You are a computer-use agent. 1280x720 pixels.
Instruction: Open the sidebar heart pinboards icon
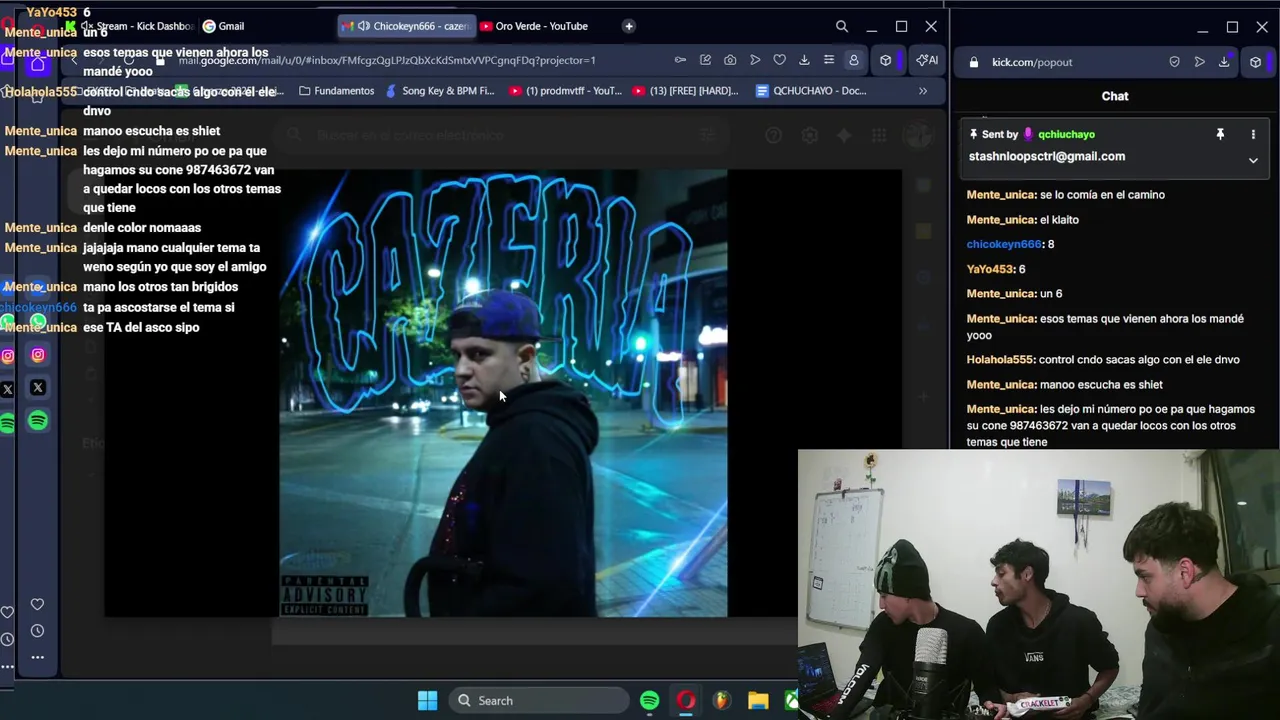(37, 604)
